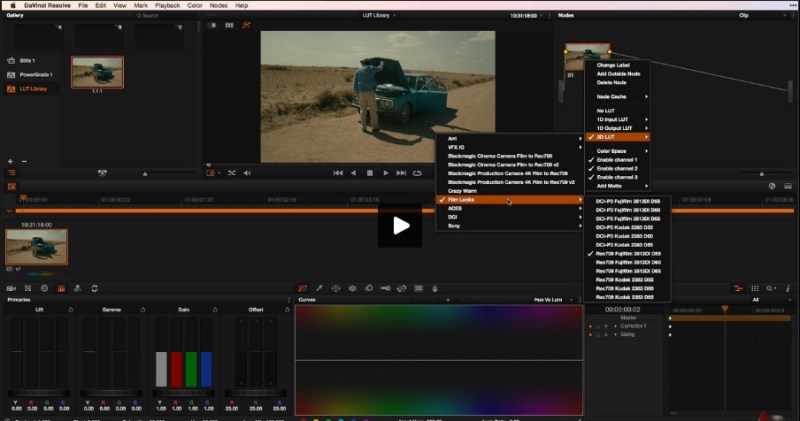800x421 pixels.
Task: Choose Delete Node from context menu
Action: point(612,82)
